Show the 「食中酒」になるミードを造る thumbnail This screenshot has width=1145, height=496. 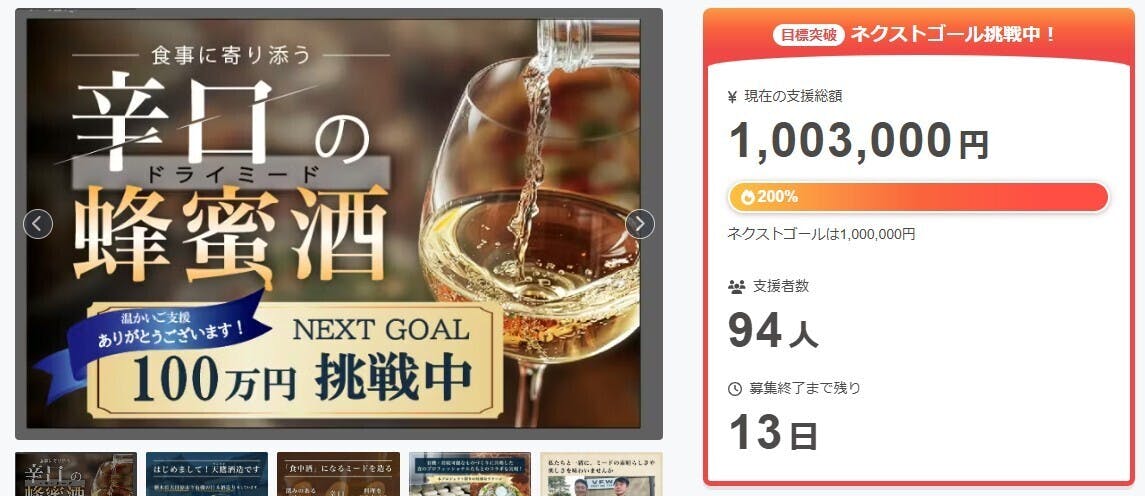338,474
